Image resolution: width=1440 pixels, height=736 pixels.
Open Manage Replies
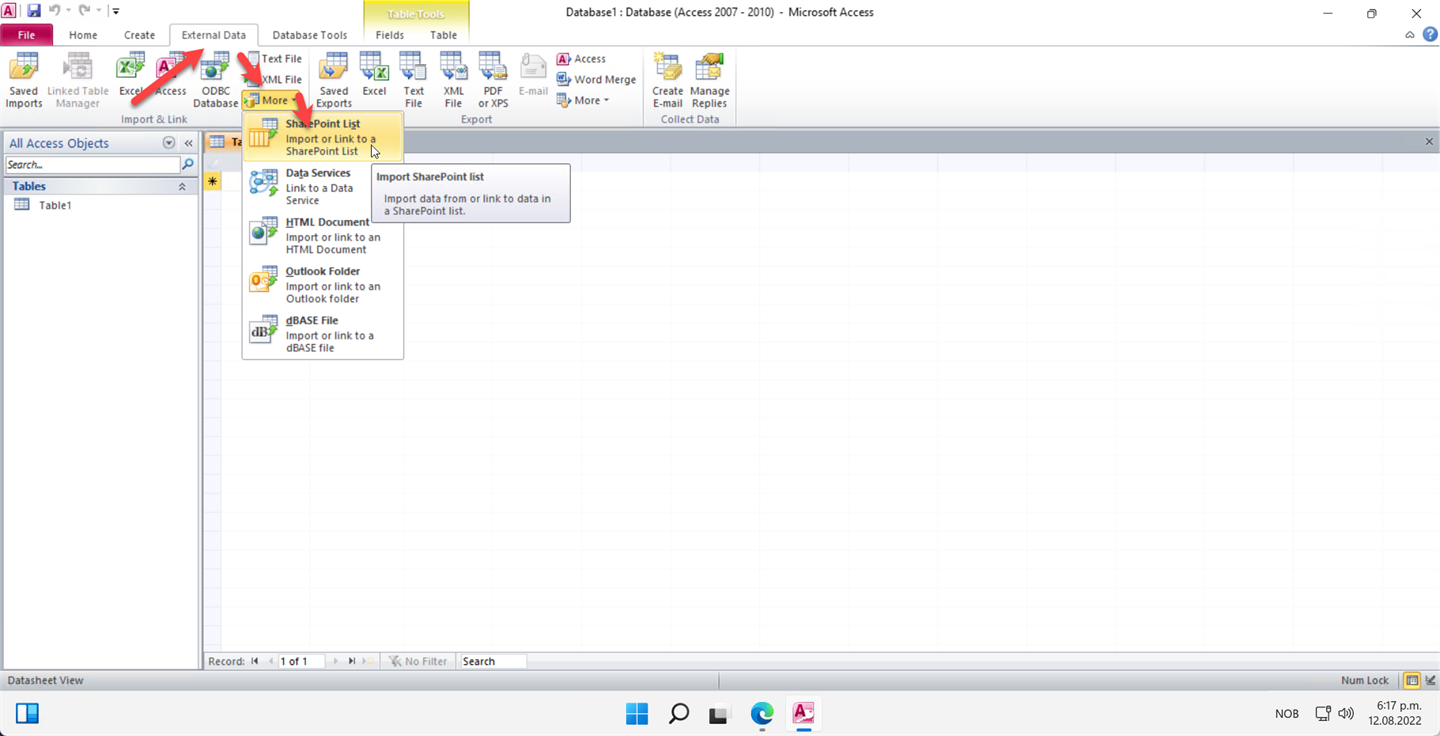click(x=709, y=80)
